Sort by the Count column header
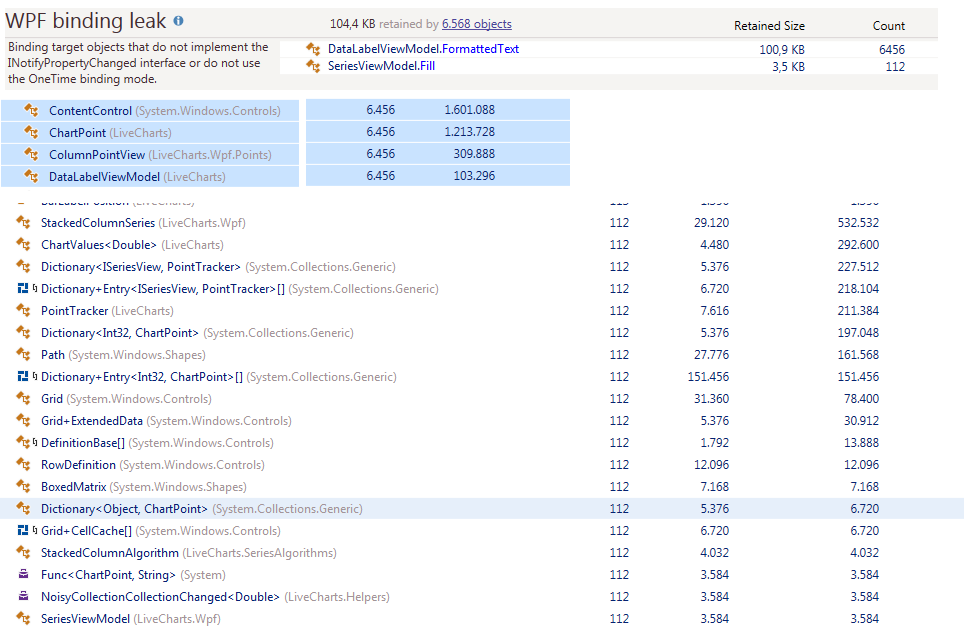Viewport: 964px width, 627px height. (x=888, y=26)
